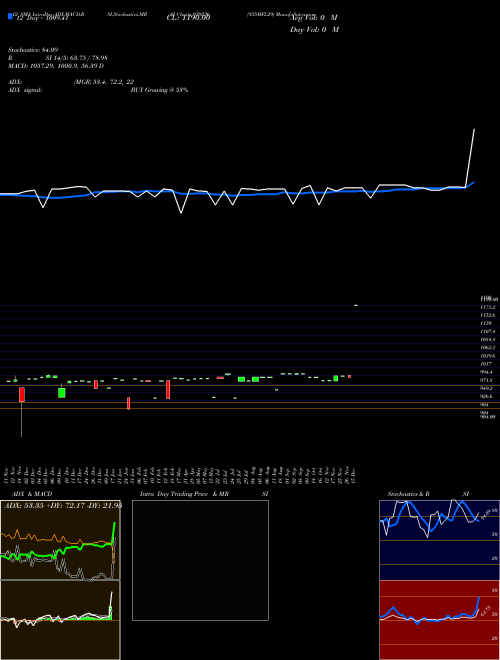
Task: Click the 994.4 price axis label
Action: (487, 372)
